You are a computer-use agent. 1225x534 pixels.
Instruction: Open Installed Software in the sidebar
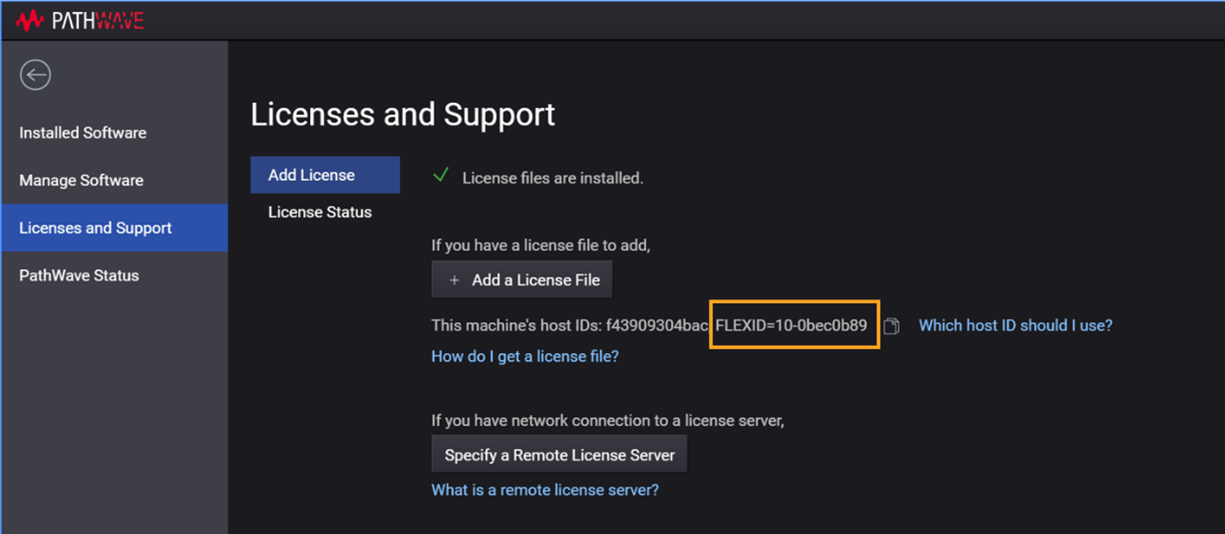[x=83, y=133]
